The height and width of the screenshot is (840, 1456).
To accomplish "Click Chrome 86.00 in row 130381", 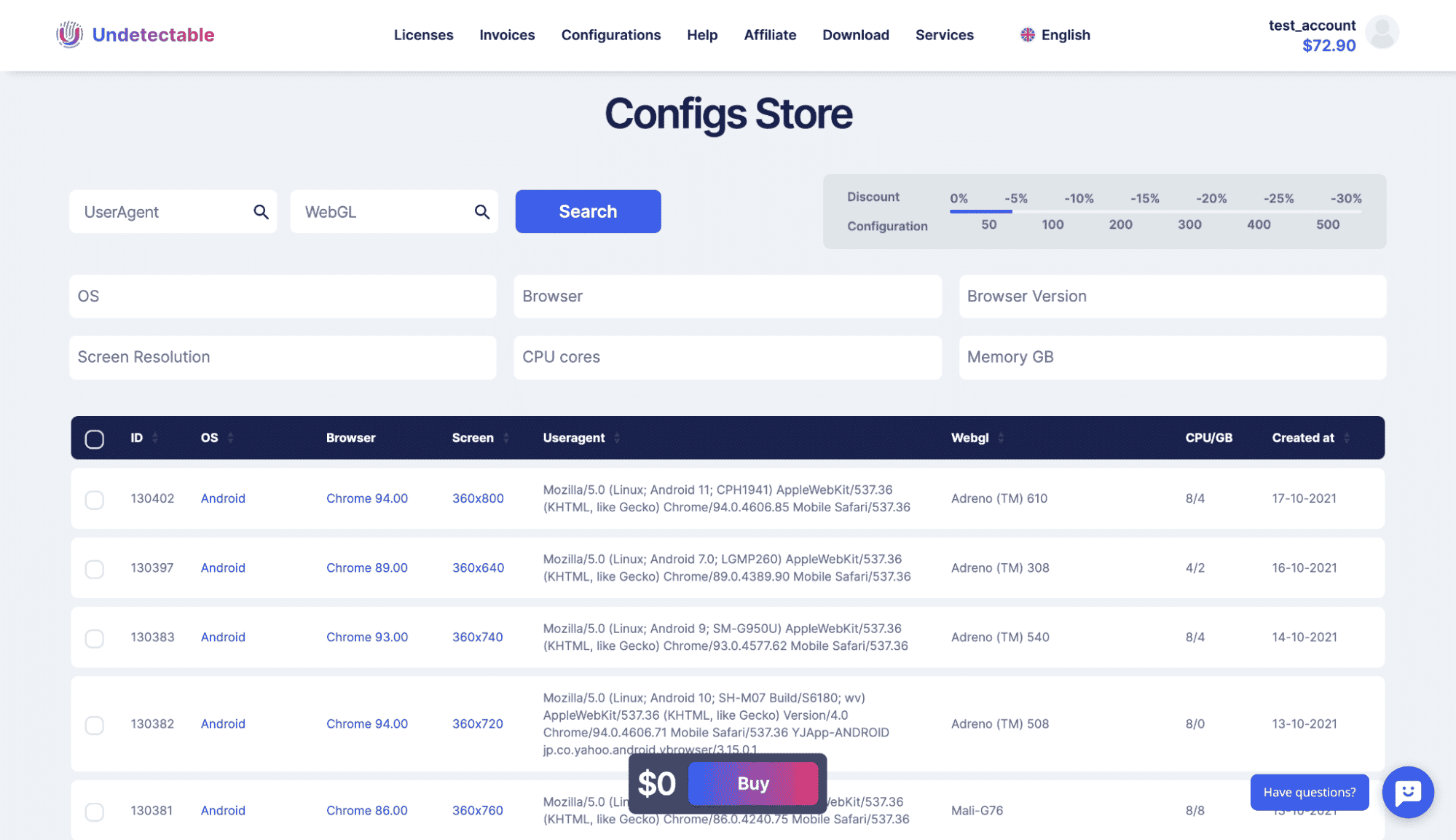I will click(367, 810).
